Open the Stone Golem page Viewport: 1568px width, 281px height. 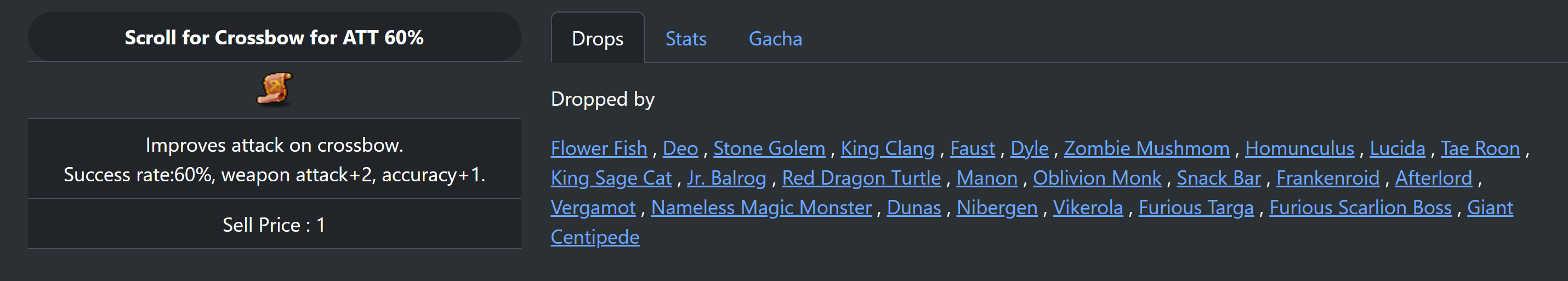click(769, 148)
